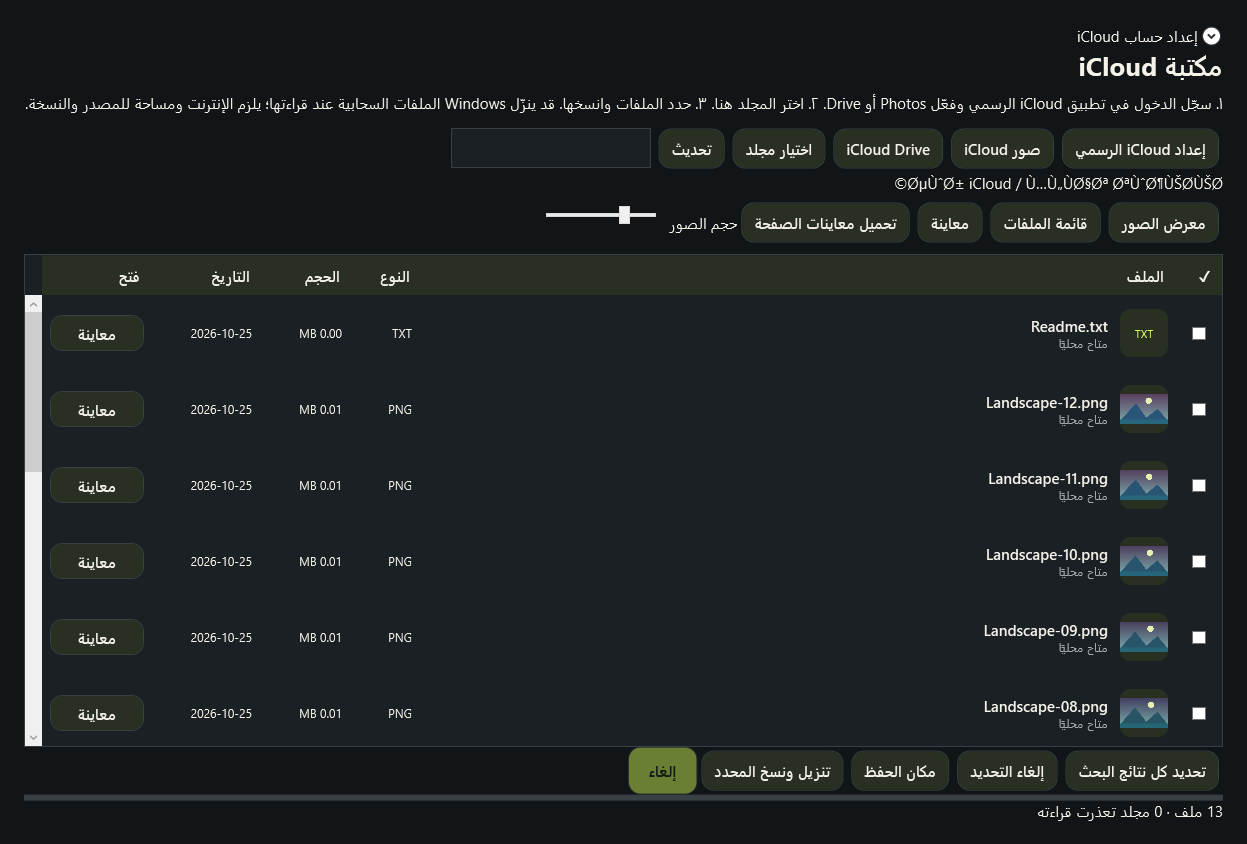Select the Landscape-11.png image icon
1247x844 pixels.
[1144, 486]
